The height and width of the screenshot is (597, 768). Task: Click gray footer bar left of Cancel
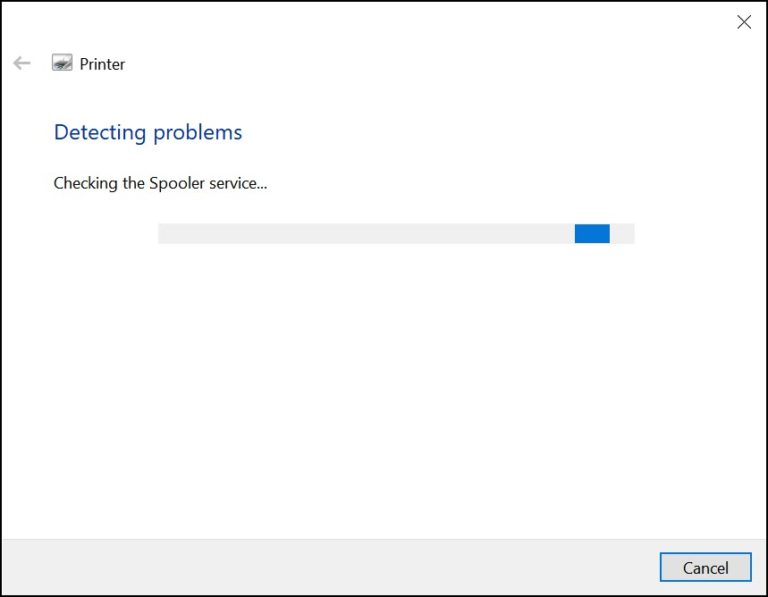click(320, 567)
